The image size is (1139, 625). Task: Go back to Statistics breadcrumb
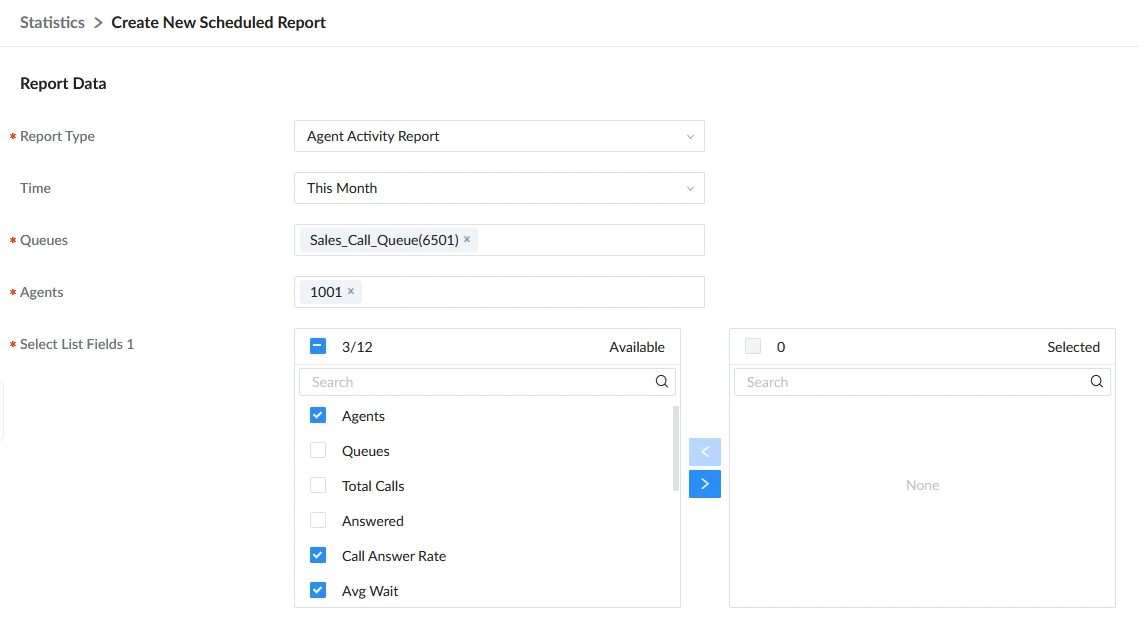(52, 23)
